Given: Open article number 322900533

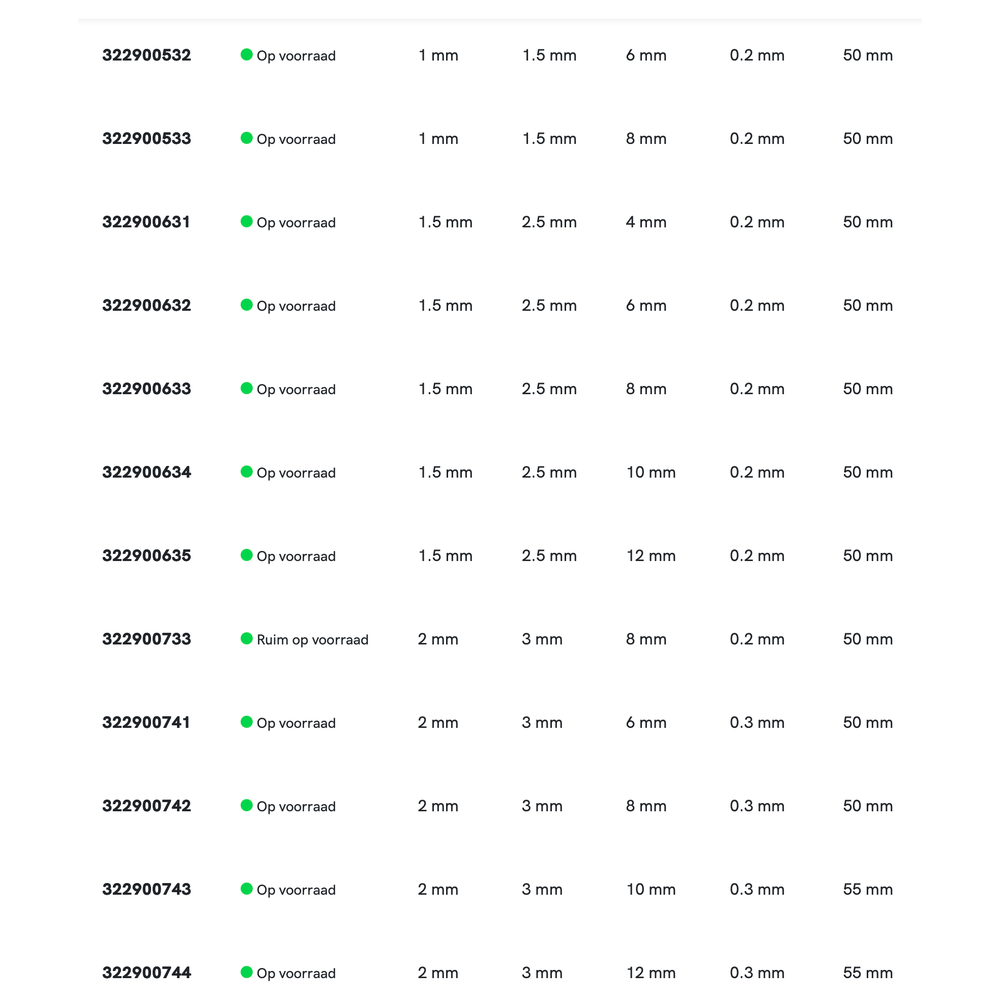Looking at the screenshot, I should coord(146,139).
